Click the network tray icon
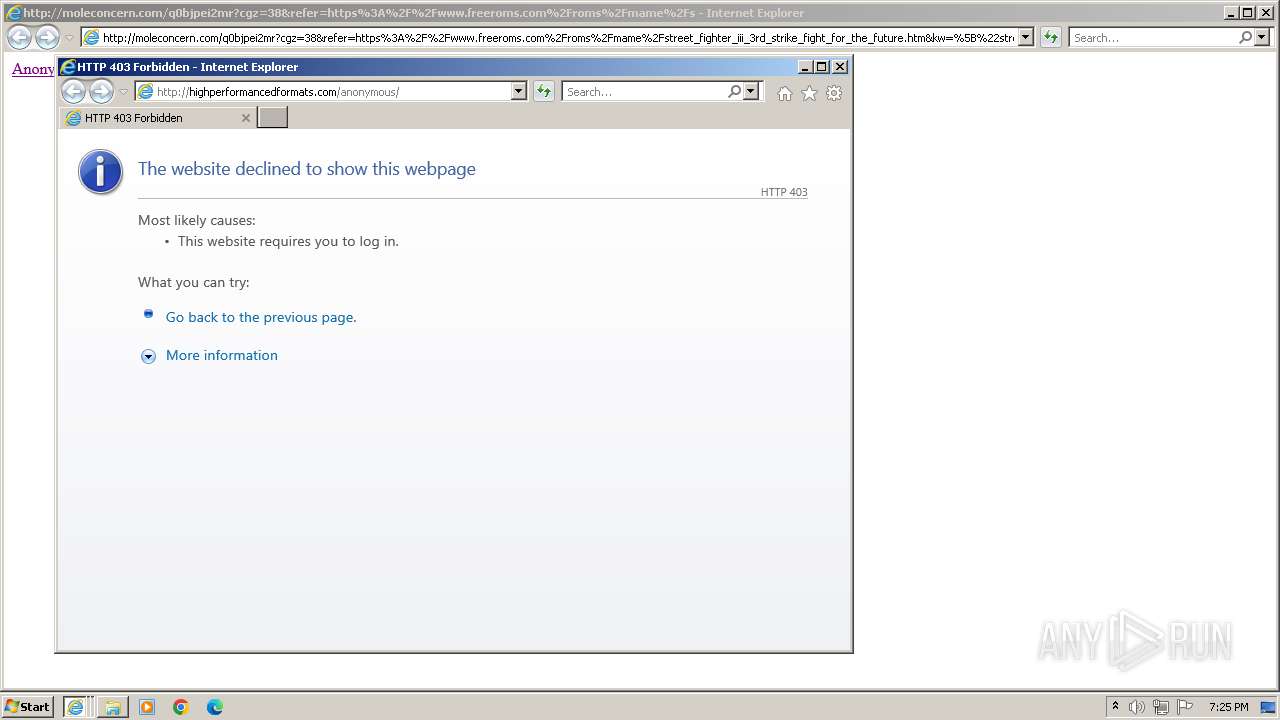 pos(1161,707)
